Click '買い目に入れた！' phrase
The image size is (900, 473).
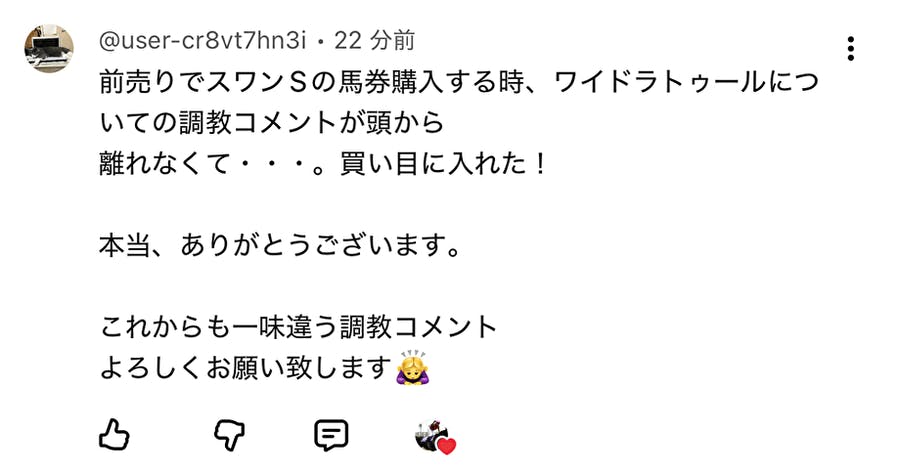(444, 164)
